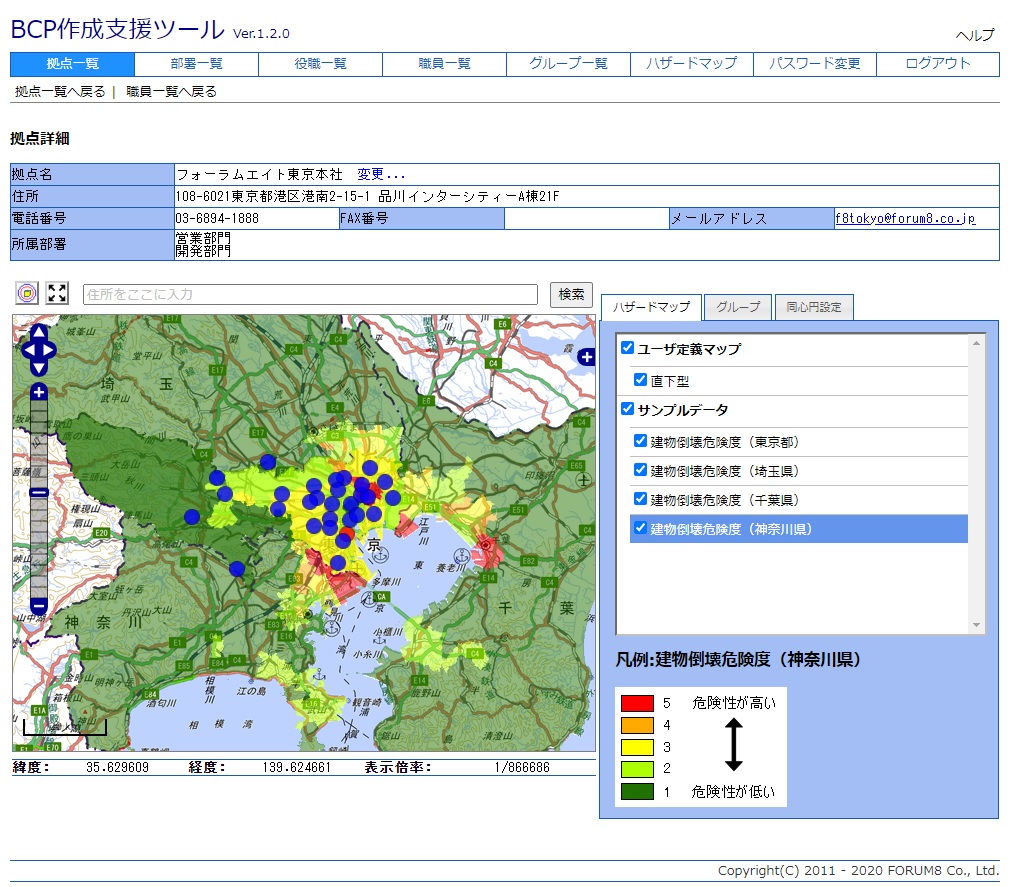The image size is (1016, 887).
Task: Pan the map up with the arrow
Action: [39, 334]
